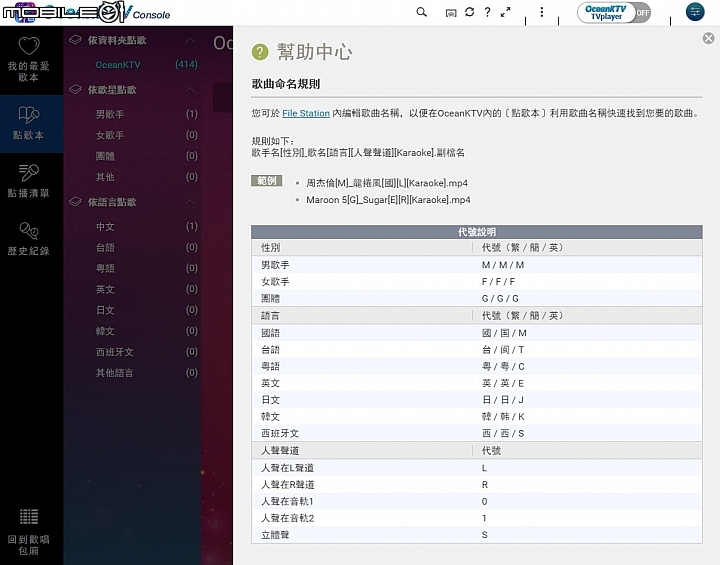Toggle fullscreen expand icon

click(x=505, y=12)
